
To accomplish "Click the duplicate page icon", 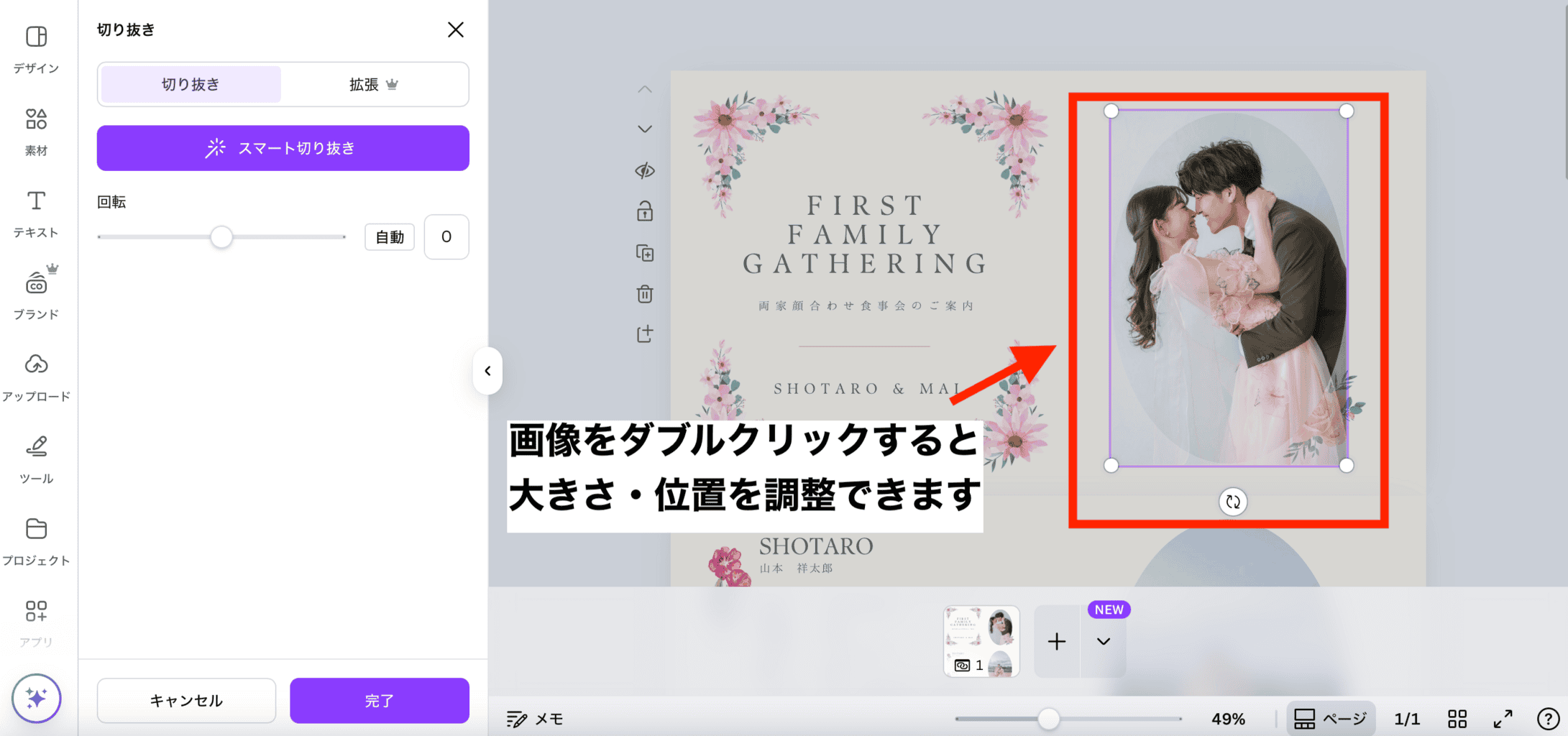I will coord(645,253).
